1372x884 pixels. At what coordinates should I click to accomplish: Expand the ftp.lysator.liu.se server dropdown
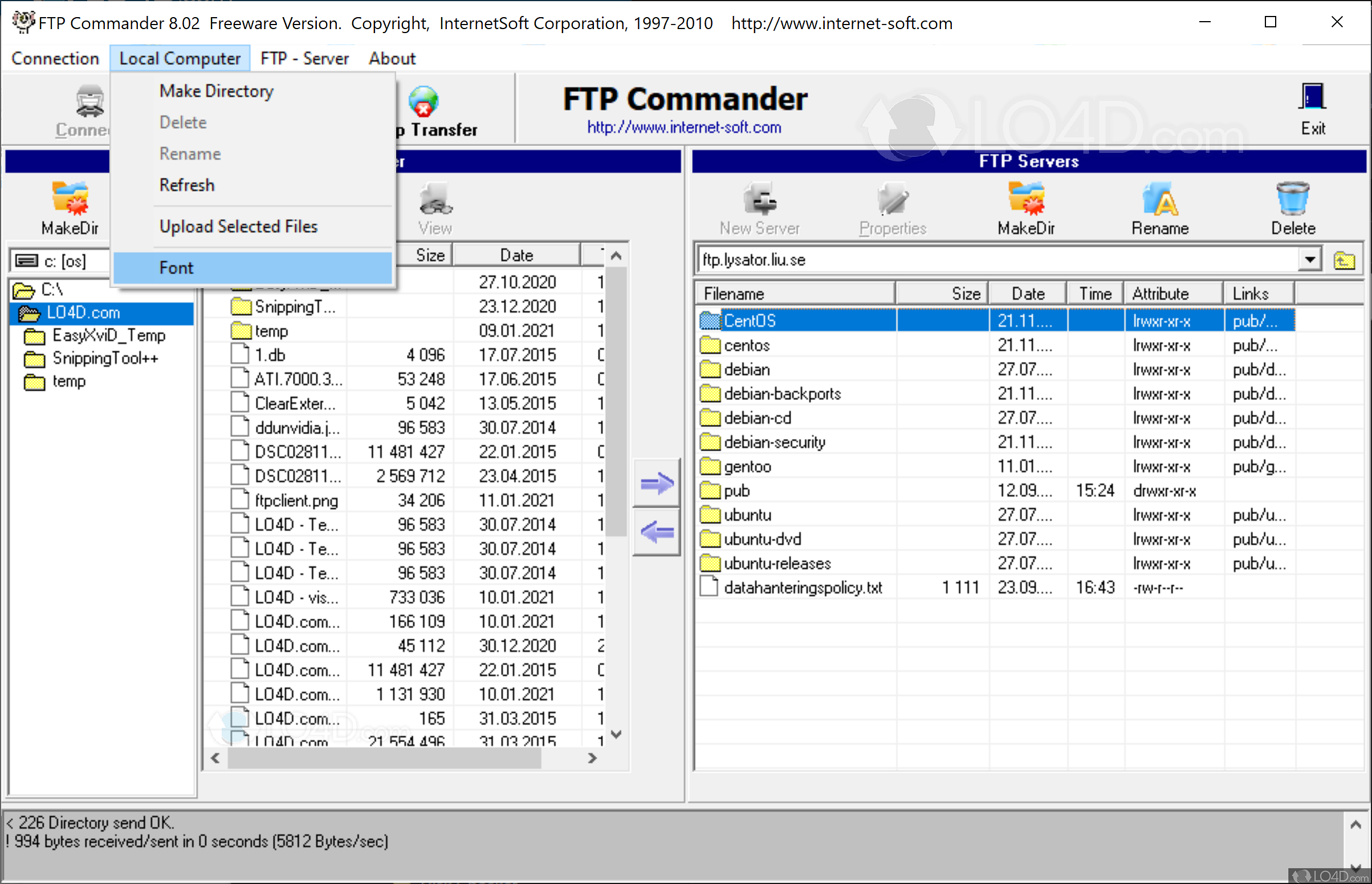tap(1309, 260)
